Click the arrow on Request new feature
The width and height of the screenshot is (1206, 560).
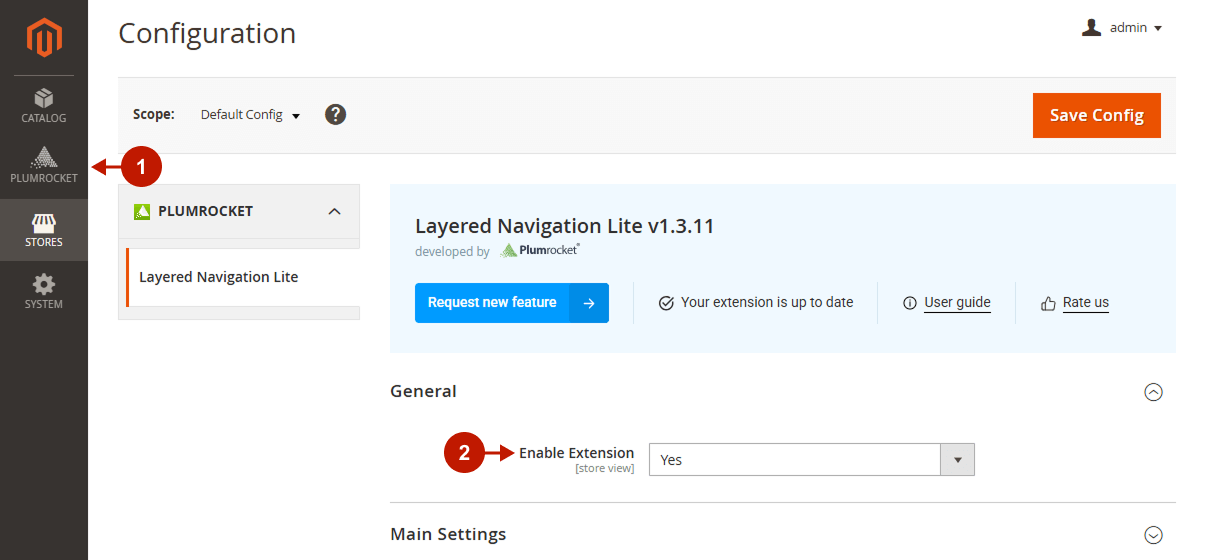589,303
